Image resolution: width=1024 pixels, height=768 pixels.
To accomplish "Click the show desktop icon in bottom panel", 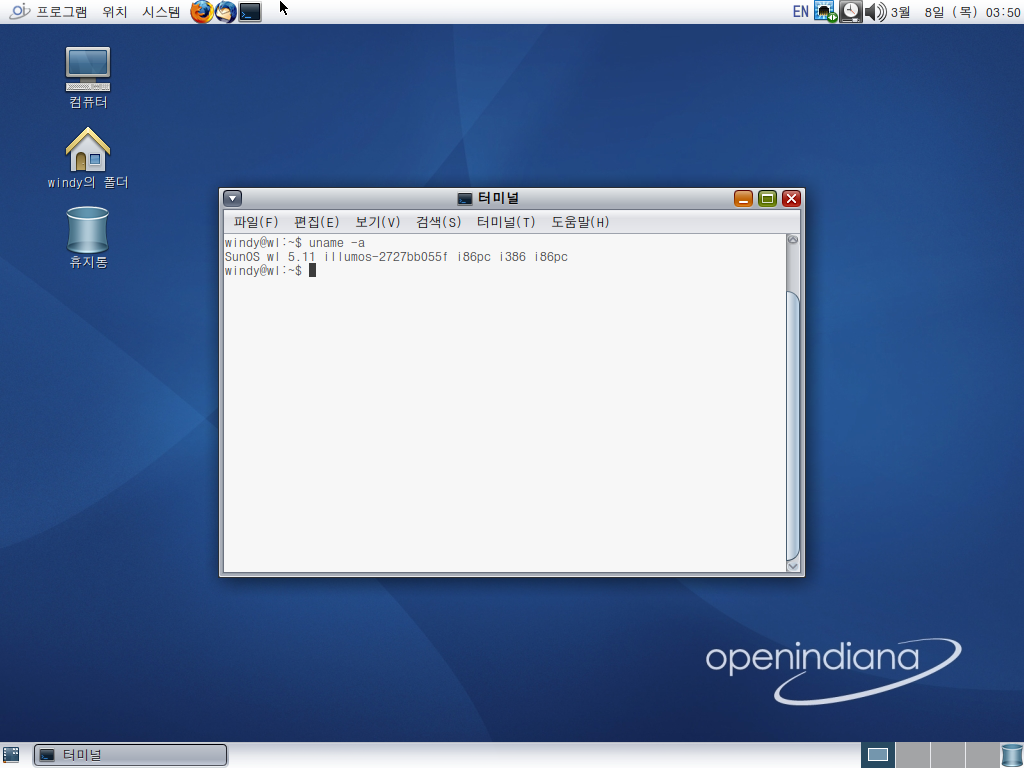I will coord(12,755).
